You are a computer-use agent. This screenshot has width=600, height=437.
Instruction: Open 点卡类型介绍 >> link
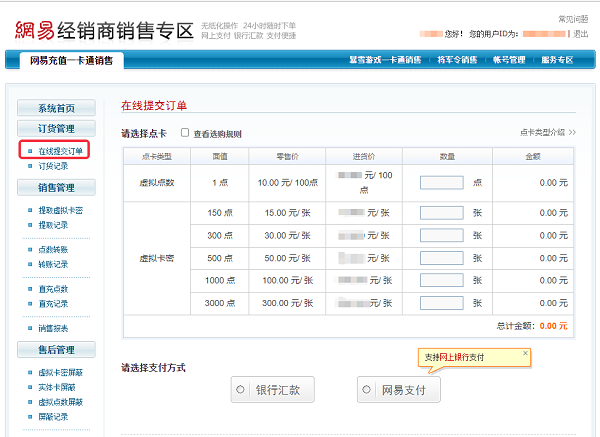(x=548, y=132)
